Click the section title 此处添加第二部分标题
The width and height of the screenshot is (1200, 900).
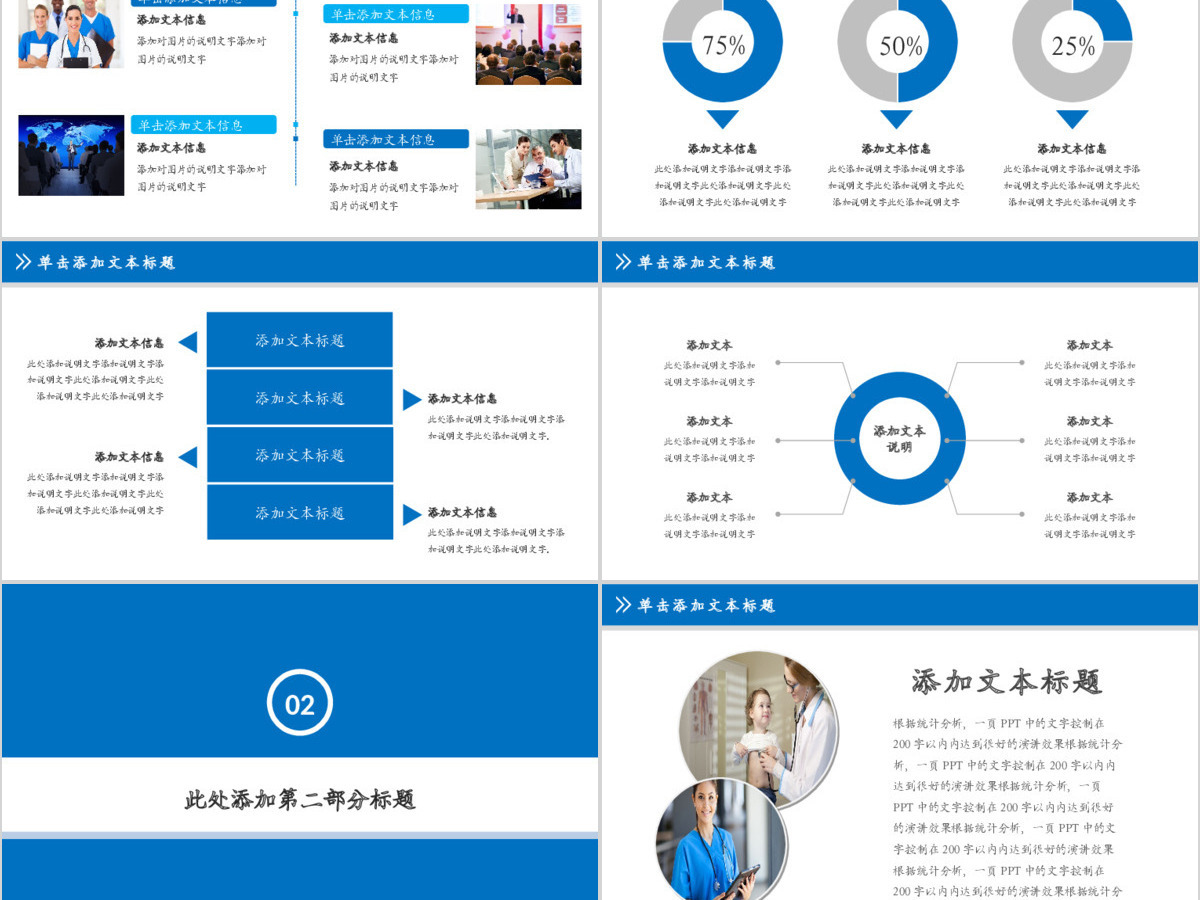(300, 800)
